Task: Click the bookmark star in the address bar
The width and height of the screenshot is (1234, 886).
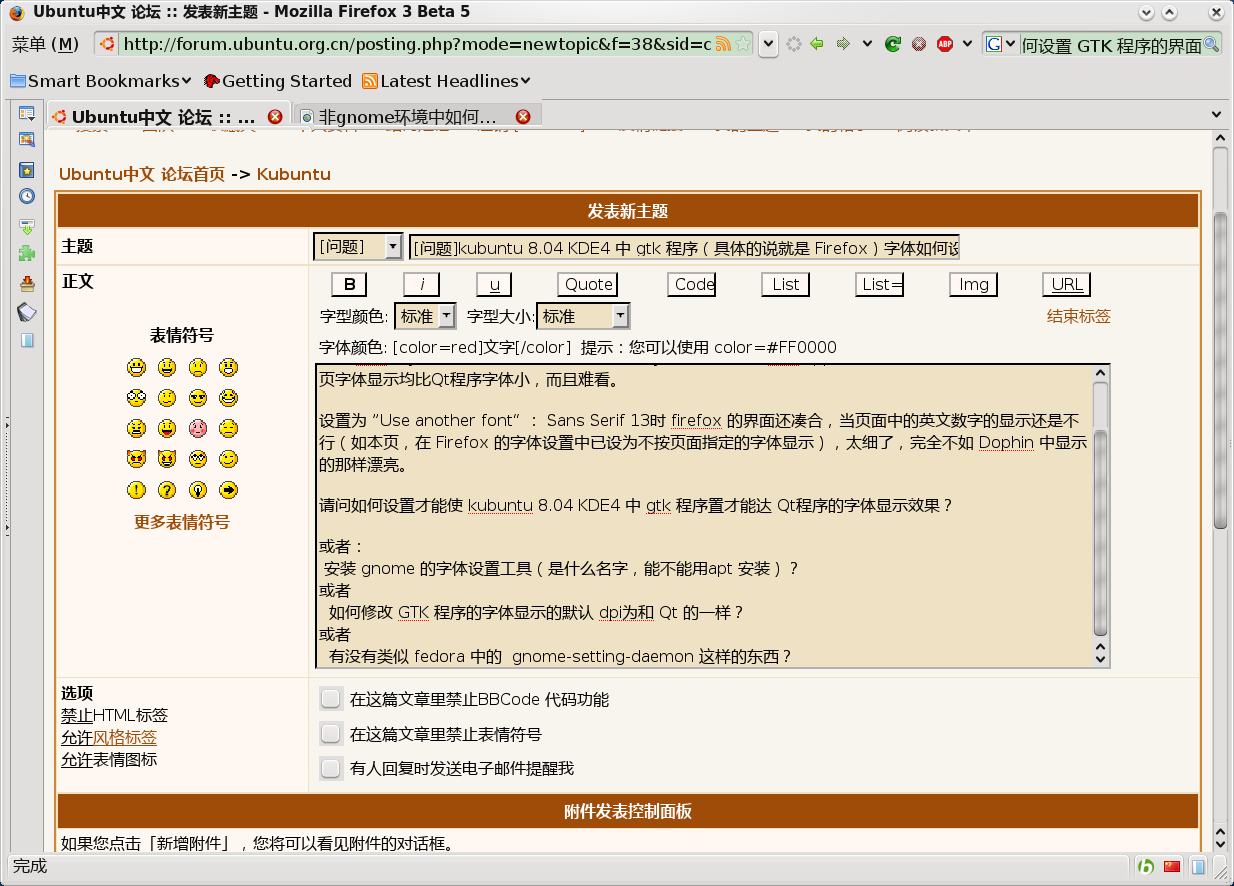Action: [x=742, y=44]
